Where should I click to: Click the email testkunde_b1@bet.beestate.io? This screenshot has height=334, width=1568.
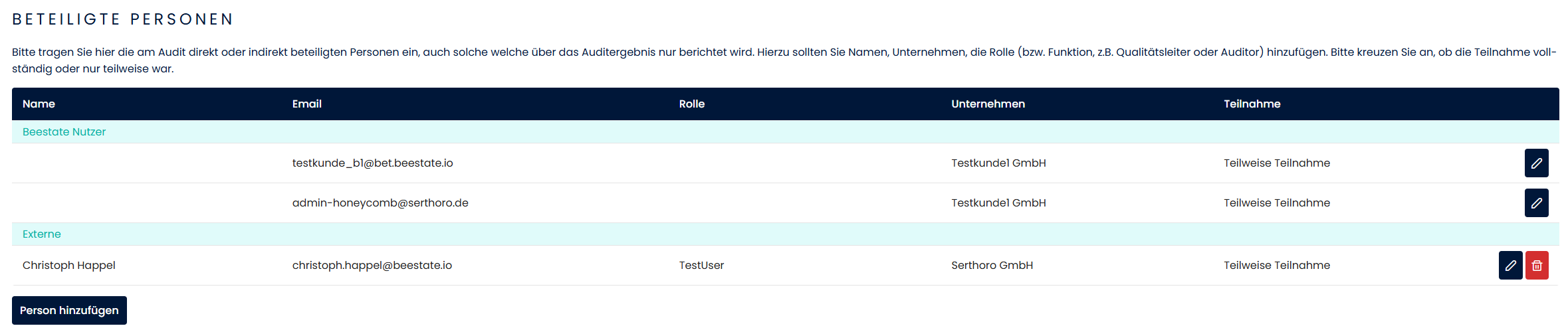point(372,163)
